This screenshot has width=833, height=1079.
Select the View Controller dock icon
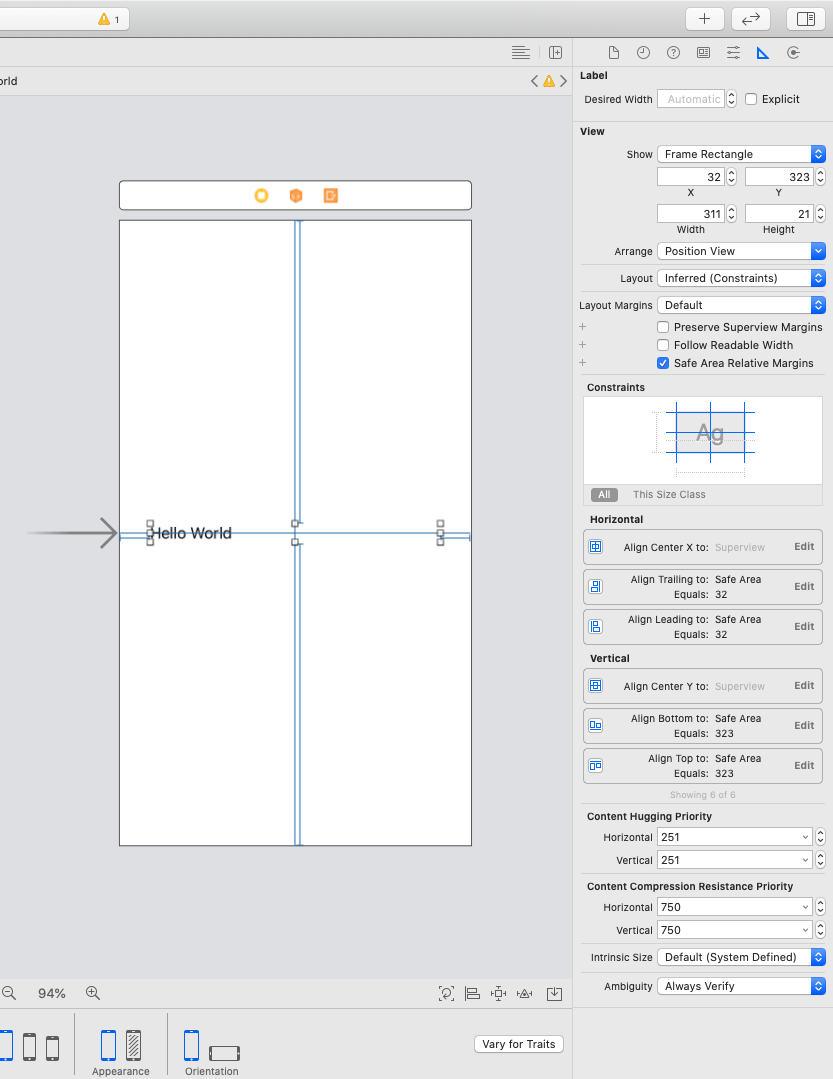[261, 195]
